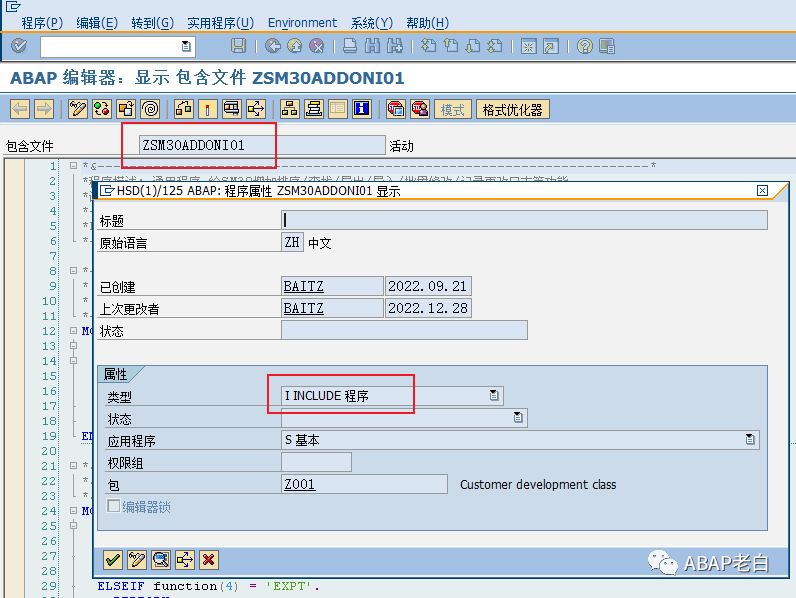Screen dimensions: 796x598
Task: Open the 类型 INCLUDE 程序 dropdown
Action: coord(494,395)
